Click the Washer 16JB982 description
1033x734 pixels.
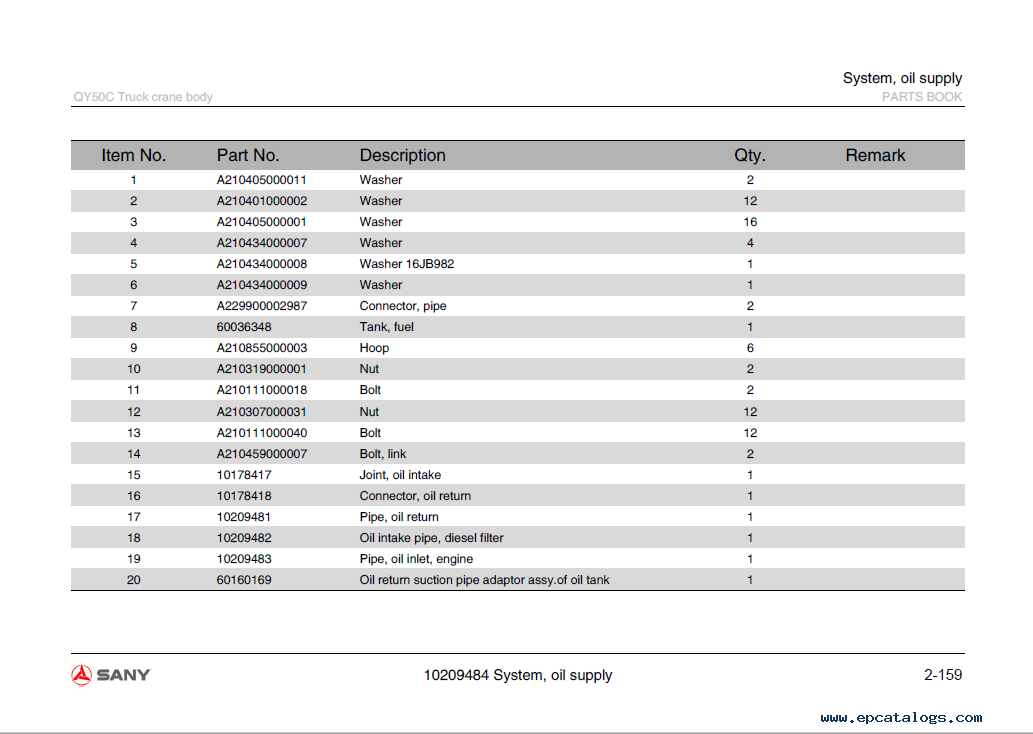click(407, 264)
